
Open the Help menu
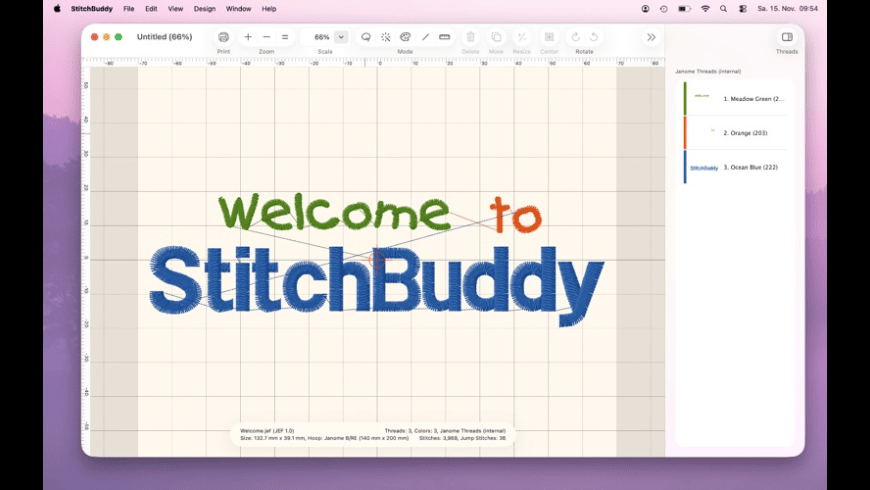(269, 9)
